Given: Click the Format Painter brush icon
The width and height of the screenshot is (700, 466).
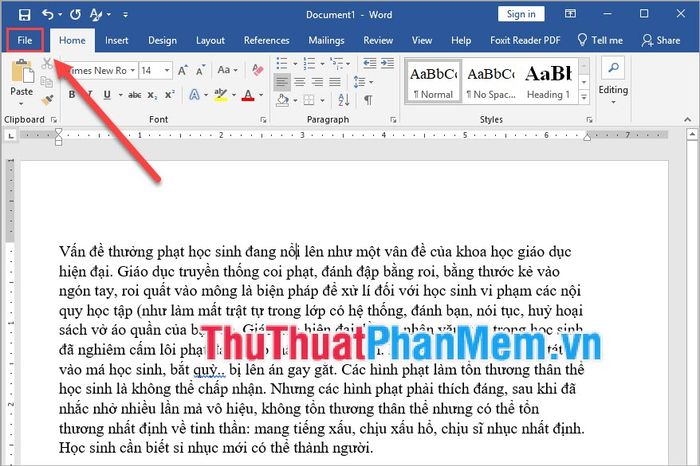Looking at the screenshot, I should [x=47, y=100].
